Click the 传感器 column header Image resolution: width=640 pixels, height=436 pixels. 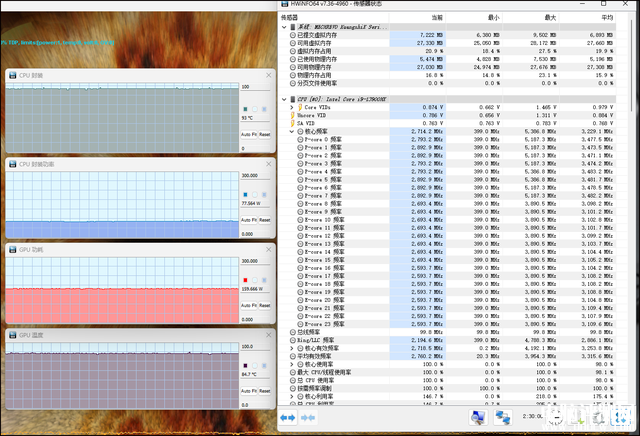[x=334, y=18]
